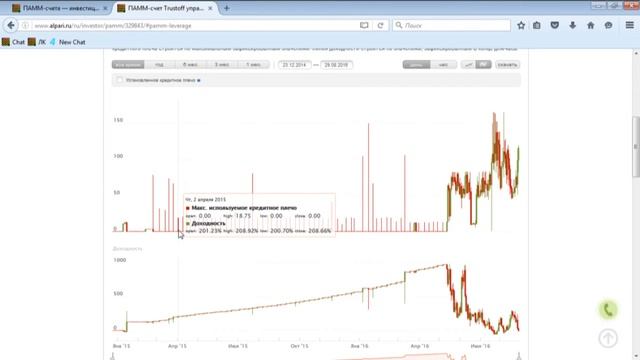The image size is (640, 360).
Task: Click tooltip text Макс. используемое кредитное плечо
Action: pos(244,208)
